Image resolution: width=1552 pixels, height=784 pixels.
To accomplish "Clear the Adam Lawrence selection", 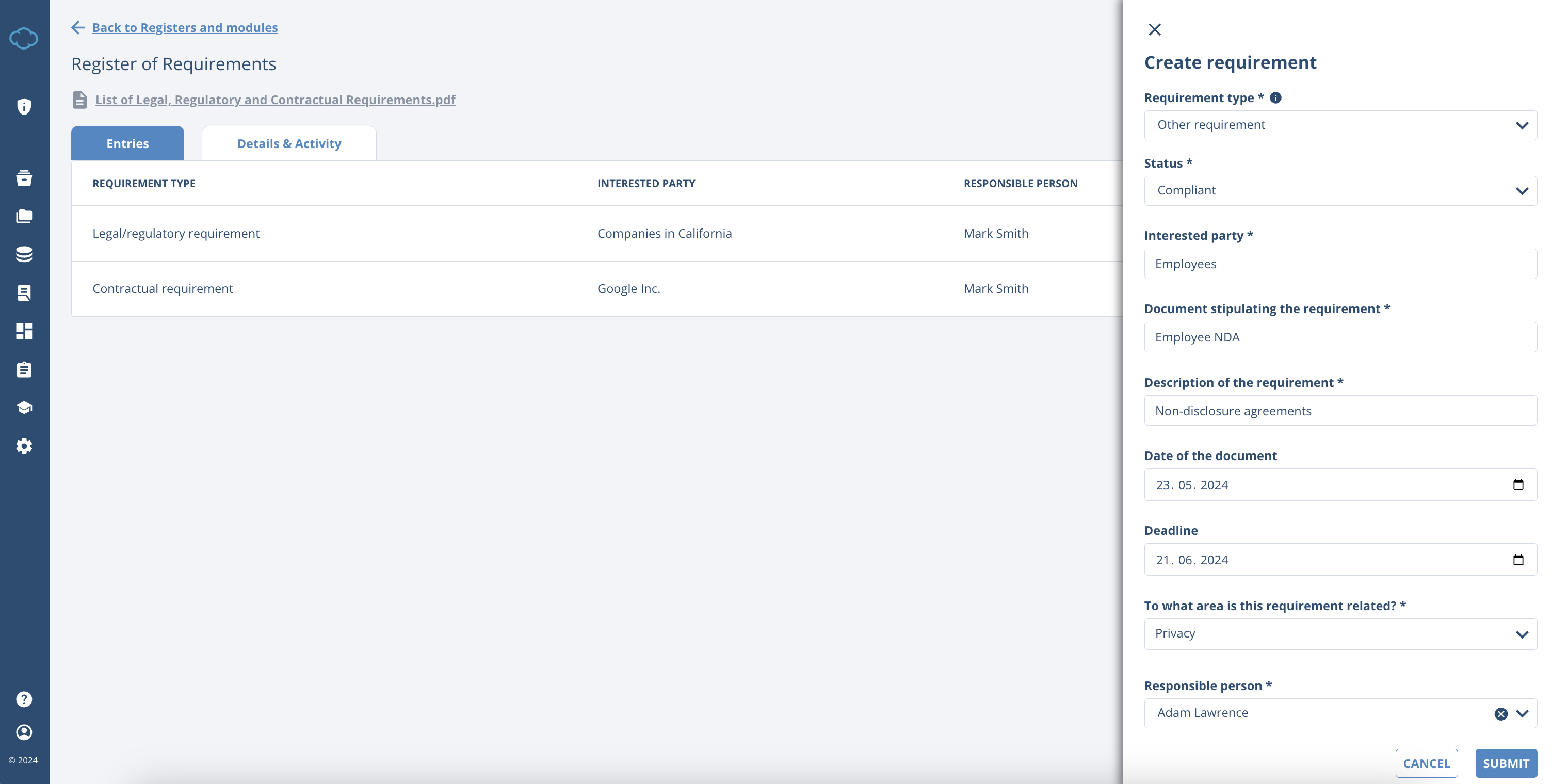I will (1501, 713).
